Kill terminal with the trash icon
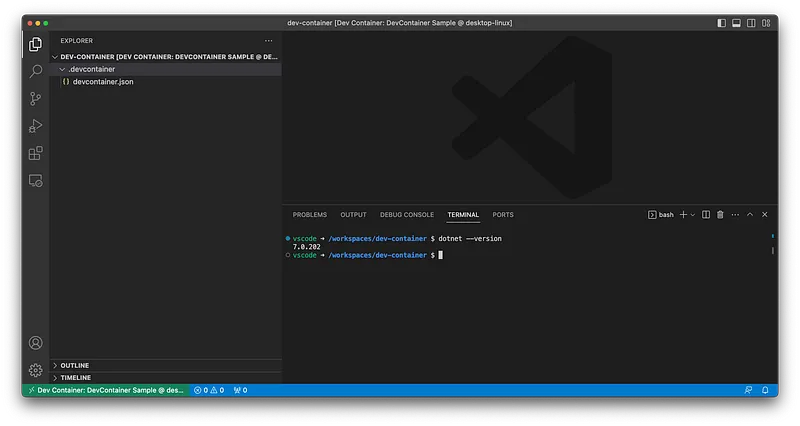The width and height of the screenshot is (800, 426). (720, 214)
